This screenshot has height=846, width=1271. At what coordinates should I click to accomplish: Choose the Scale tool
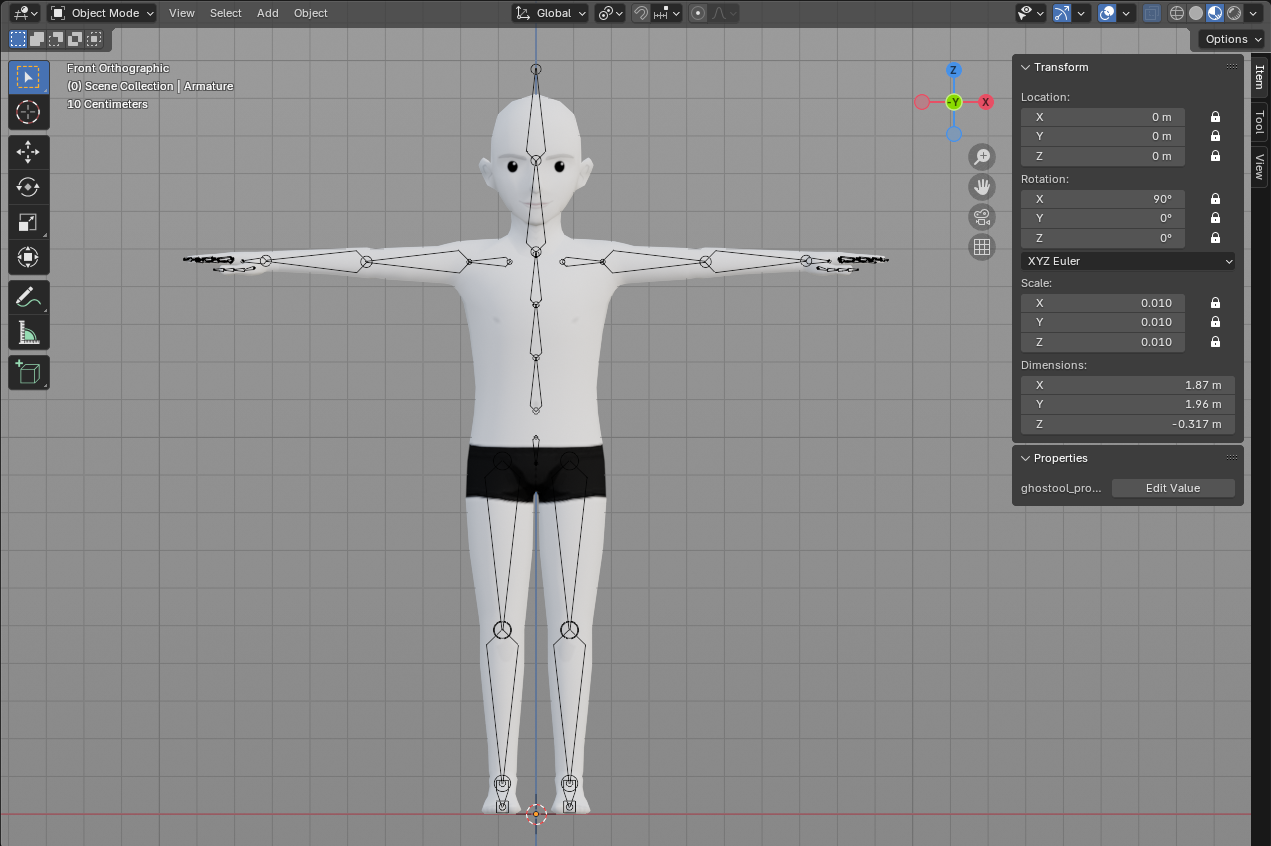[28, 223]
